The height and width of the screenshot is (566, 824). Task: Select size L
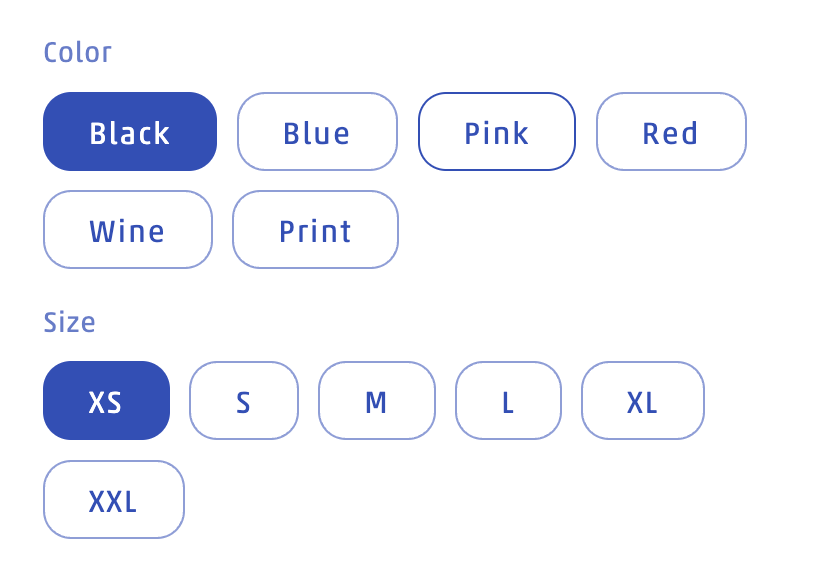click(x=508, y=401)
